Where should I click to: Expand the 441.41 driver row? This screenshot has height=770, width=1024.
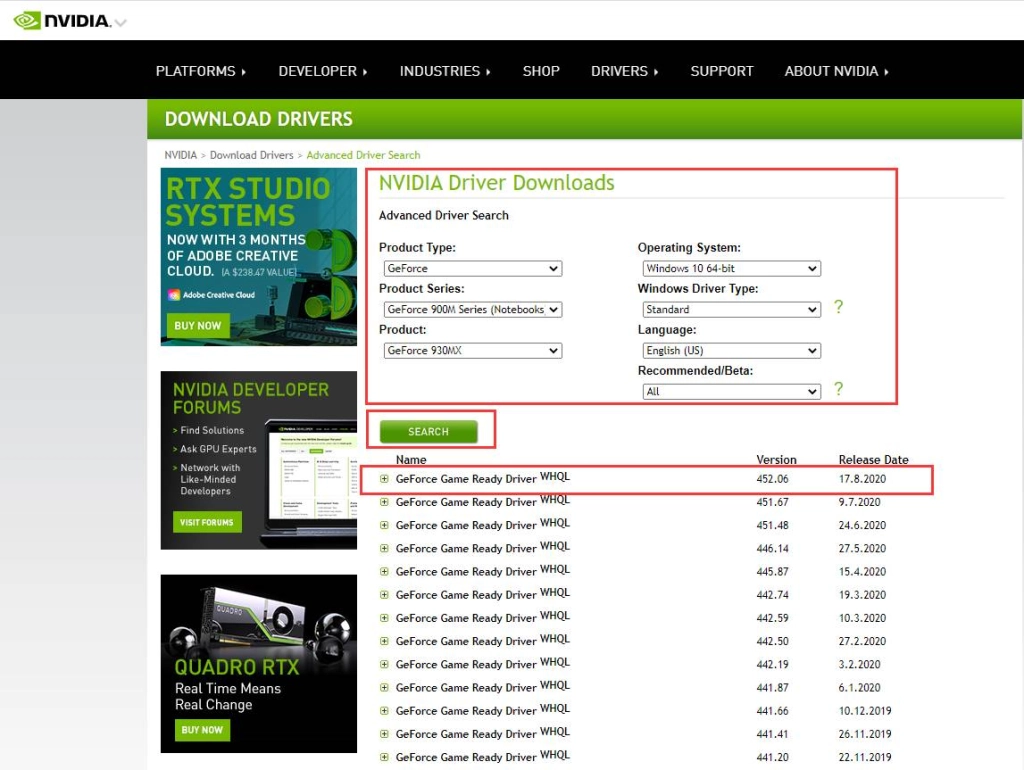(384, 734)
